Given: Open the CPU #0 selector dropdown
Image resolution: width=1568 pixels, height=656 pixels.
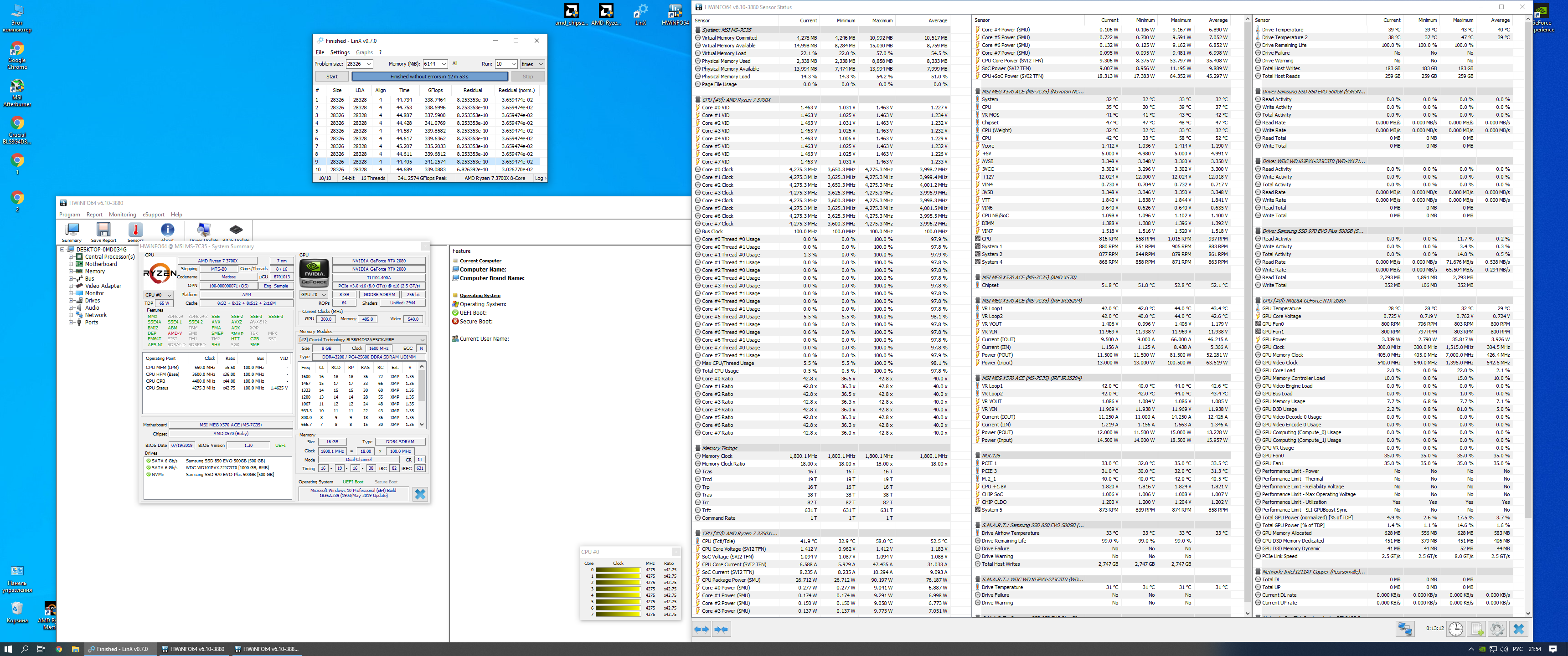Looking at the screenshot, I should (x=158, y=295).
